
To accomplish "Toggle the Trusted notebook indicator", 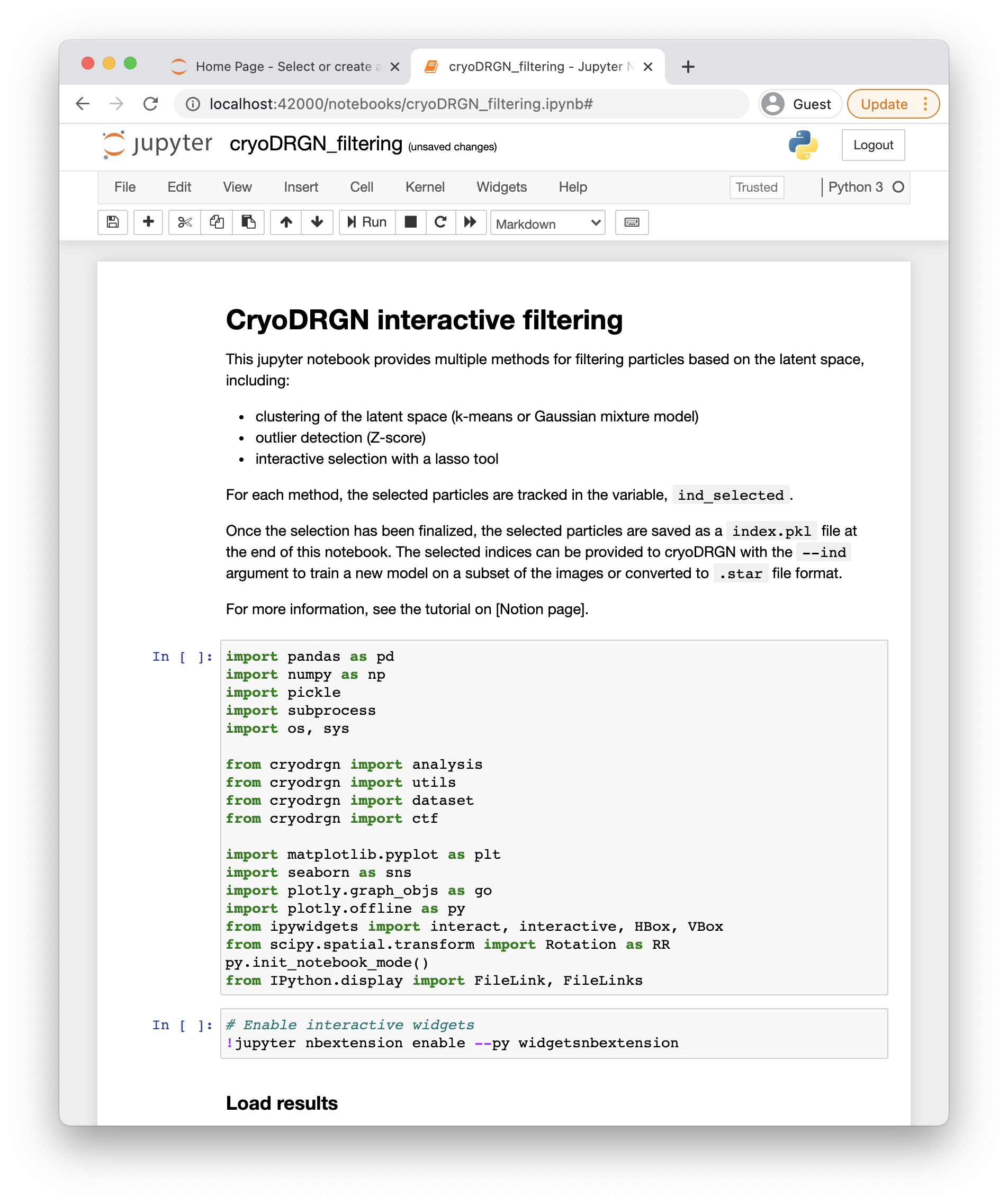I will pos(755,187).
